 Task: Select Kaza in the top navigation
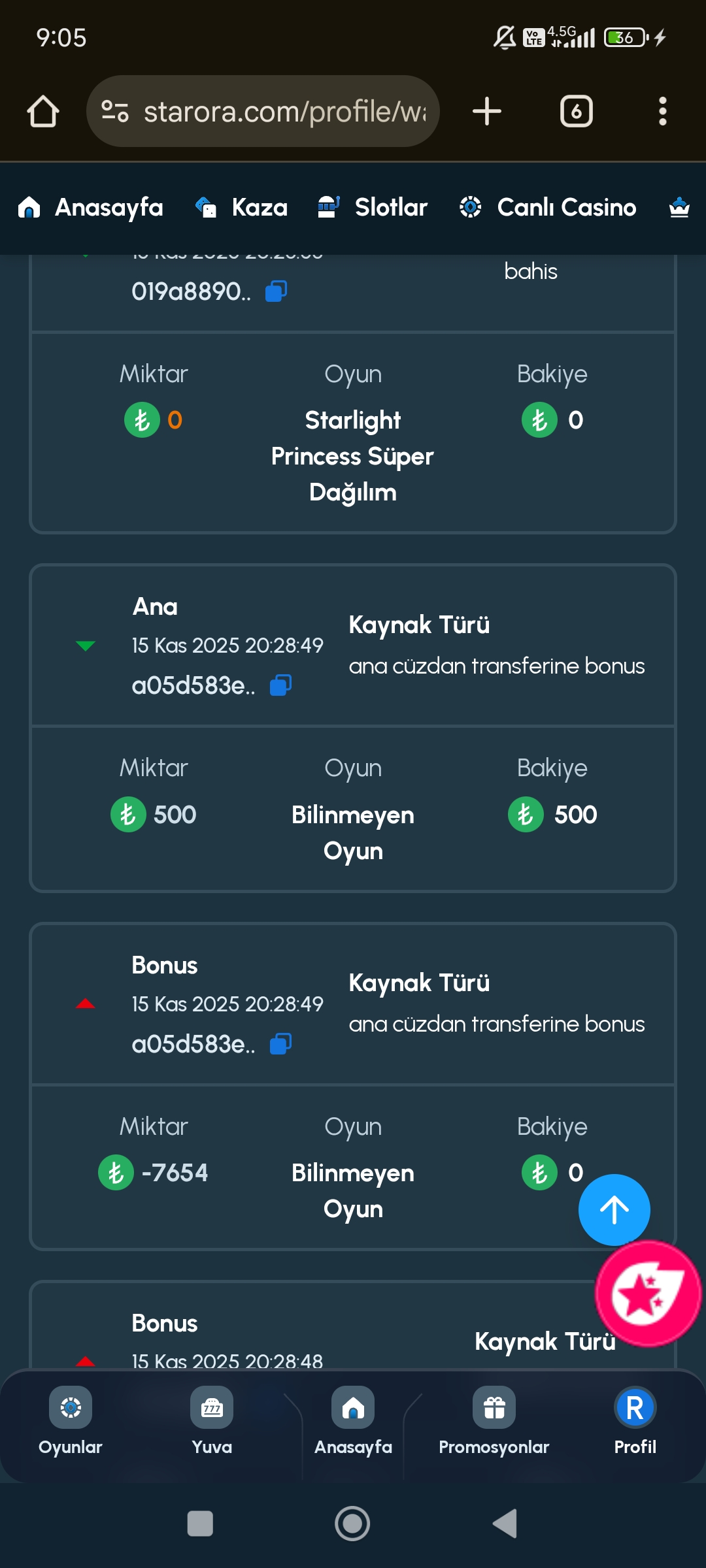coord(242,208)
